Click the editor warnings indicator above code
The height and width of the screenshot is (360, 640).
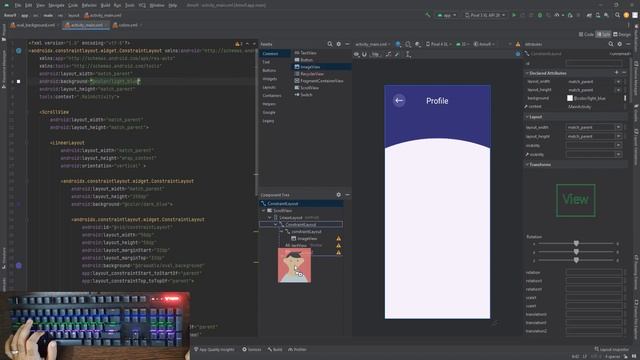coord(238,44)
